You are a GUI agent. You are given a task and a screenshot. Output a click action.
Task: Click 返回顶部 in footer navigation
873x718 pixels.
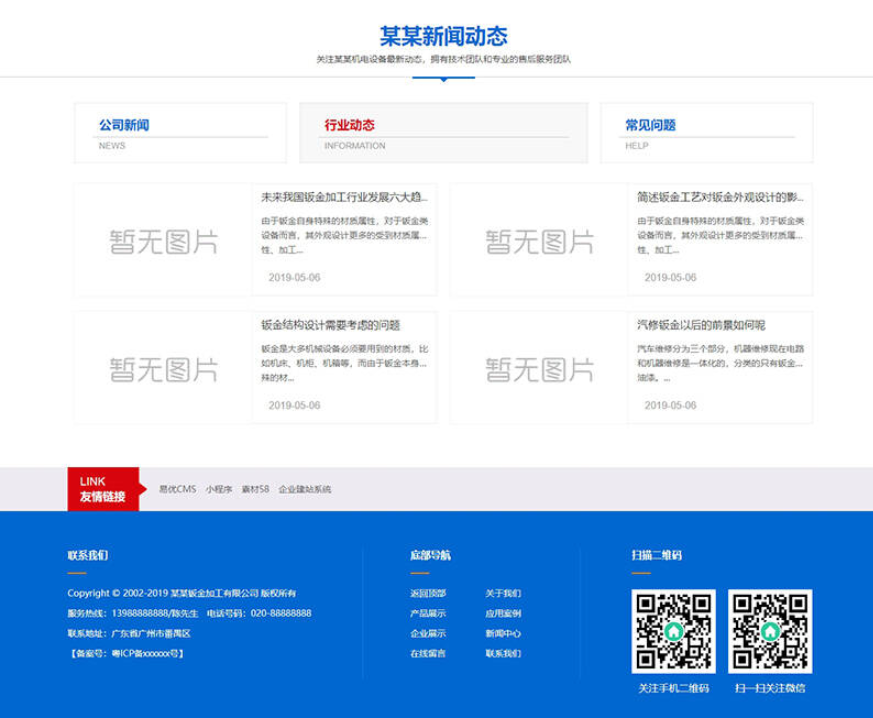428,594
